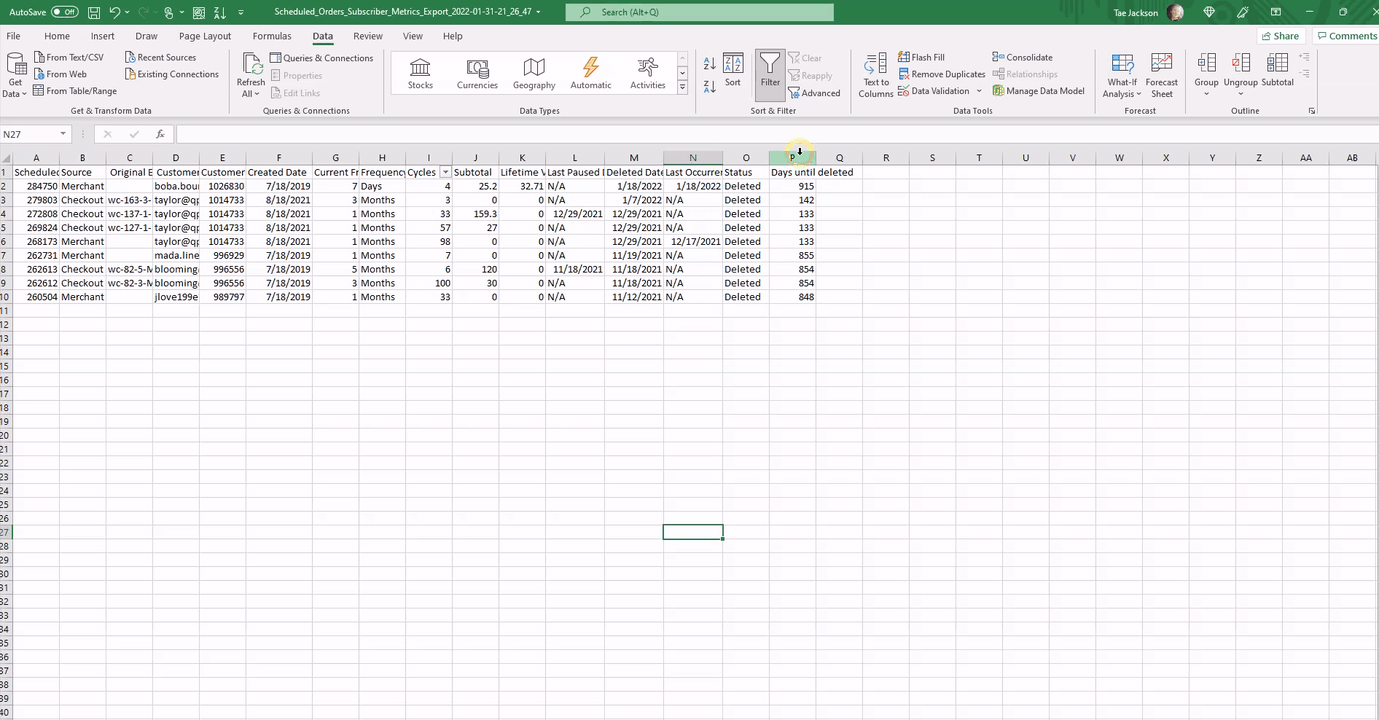The width and height of the screenshot is (1379, 720).
Task: Select the Activities data type
Action: [x=648, y=73]
